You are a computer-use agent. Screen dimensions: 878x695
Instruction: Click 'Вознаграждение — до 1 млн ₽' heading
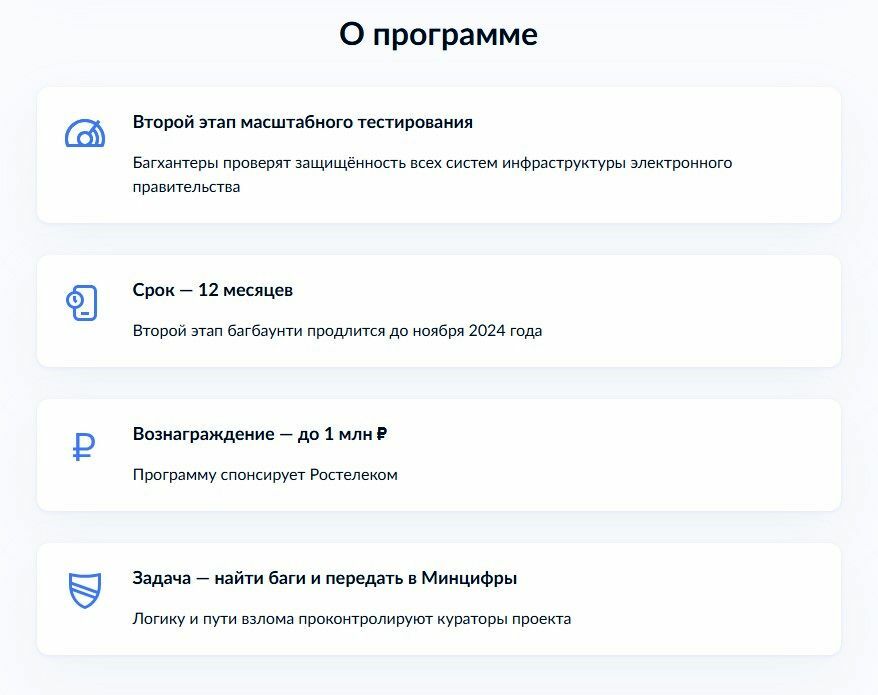pos(260,434)
